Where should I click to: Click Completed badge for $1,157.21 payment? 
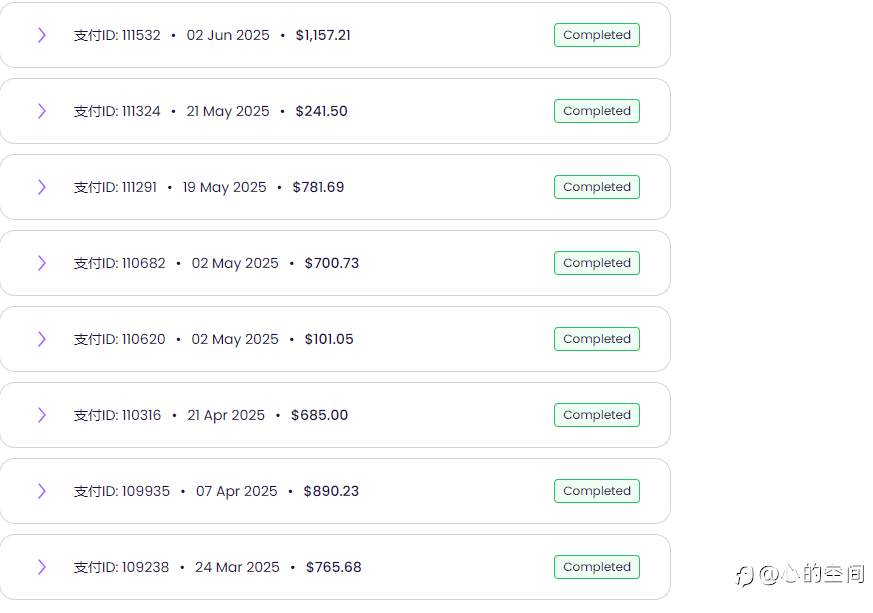(596, 35)
